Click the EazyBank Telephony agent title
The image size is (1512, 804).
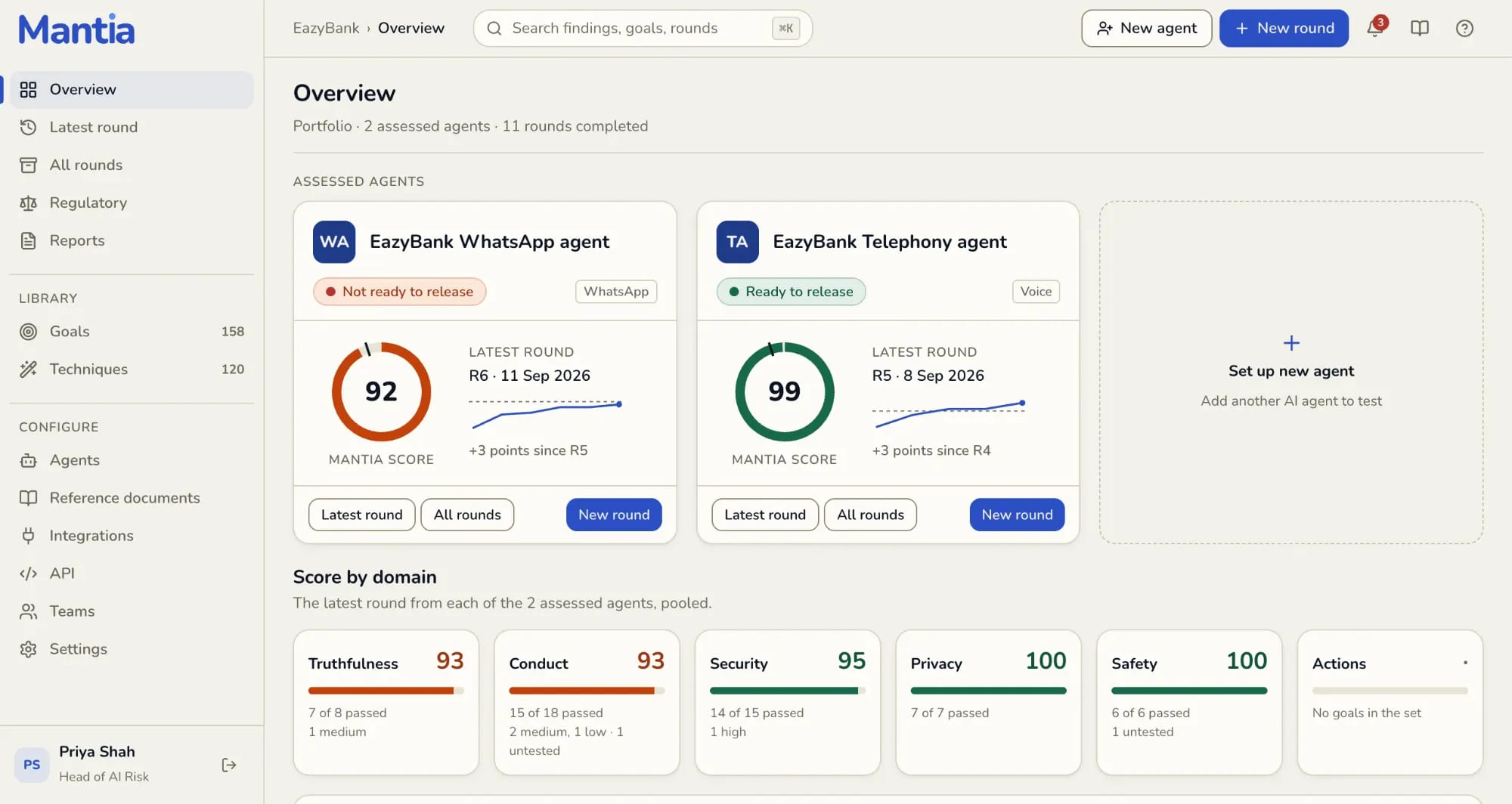coord(890,242)
